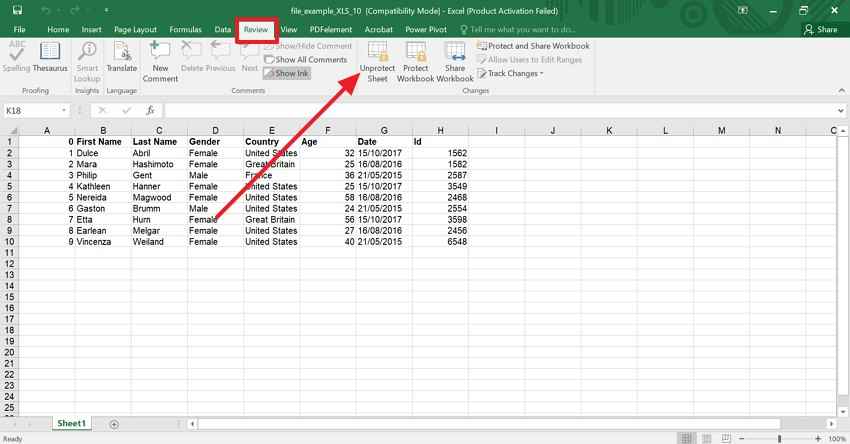
Task: Click zoom out minus button
Action: [742, 438]
